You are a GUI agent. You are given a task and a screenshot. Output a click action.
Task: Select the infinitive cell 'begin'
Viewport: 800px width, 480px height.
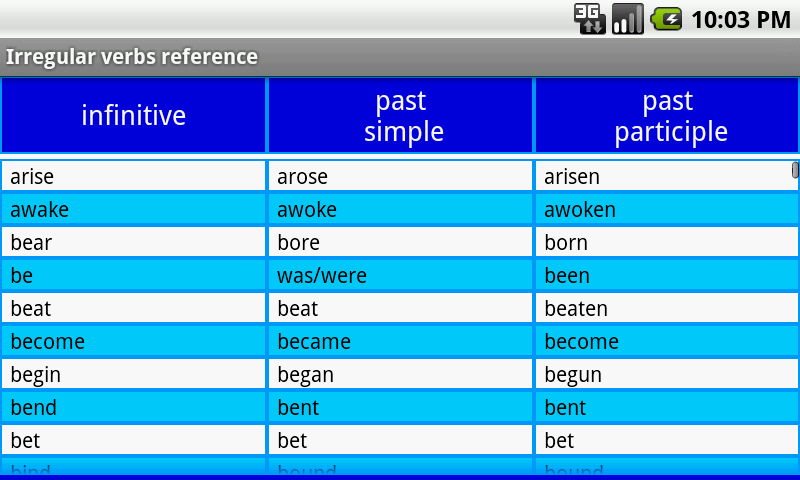pos(134,375)
